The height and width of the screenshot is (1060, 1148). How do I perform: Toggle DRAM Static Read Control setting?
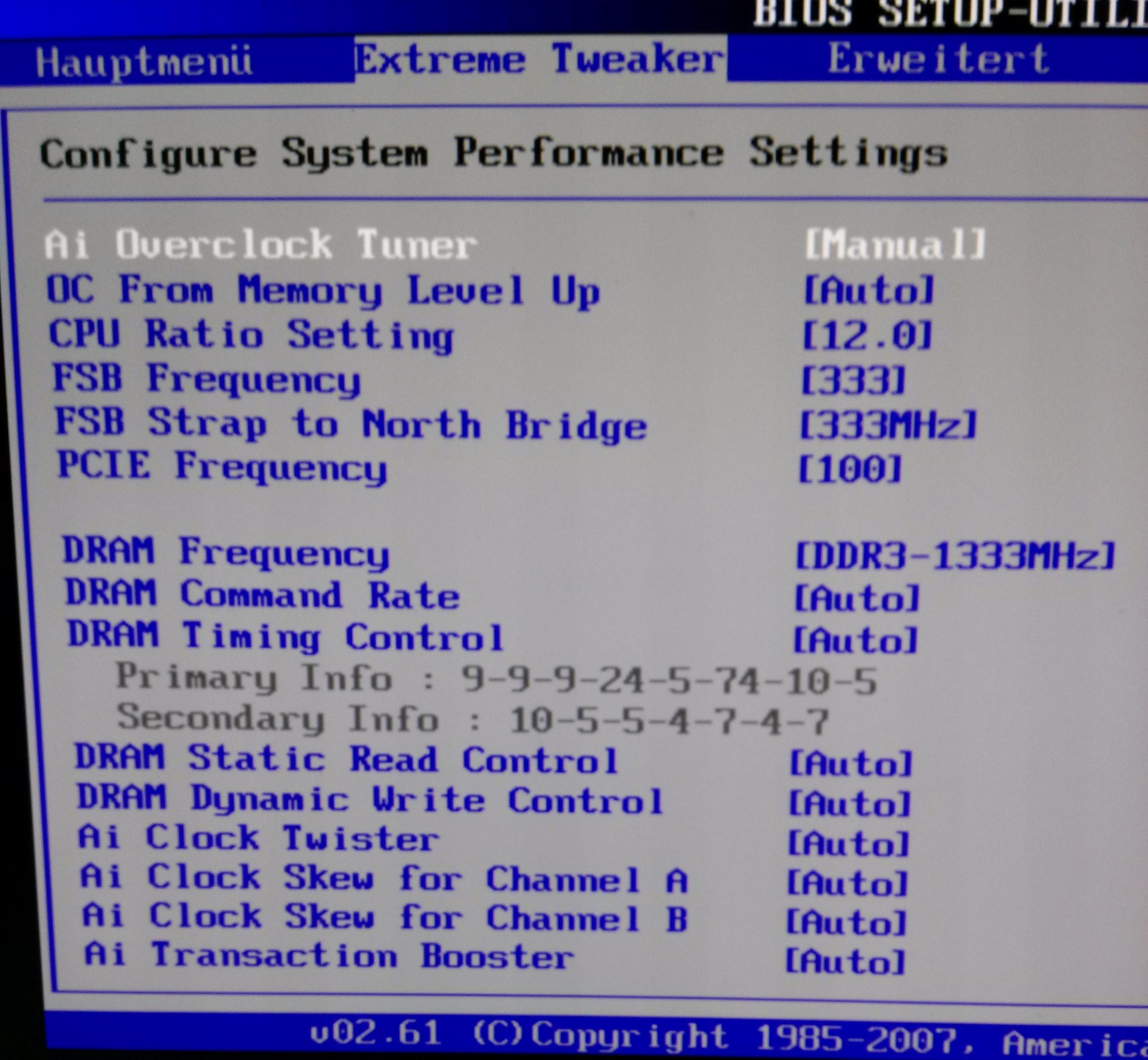pos(850,764)
